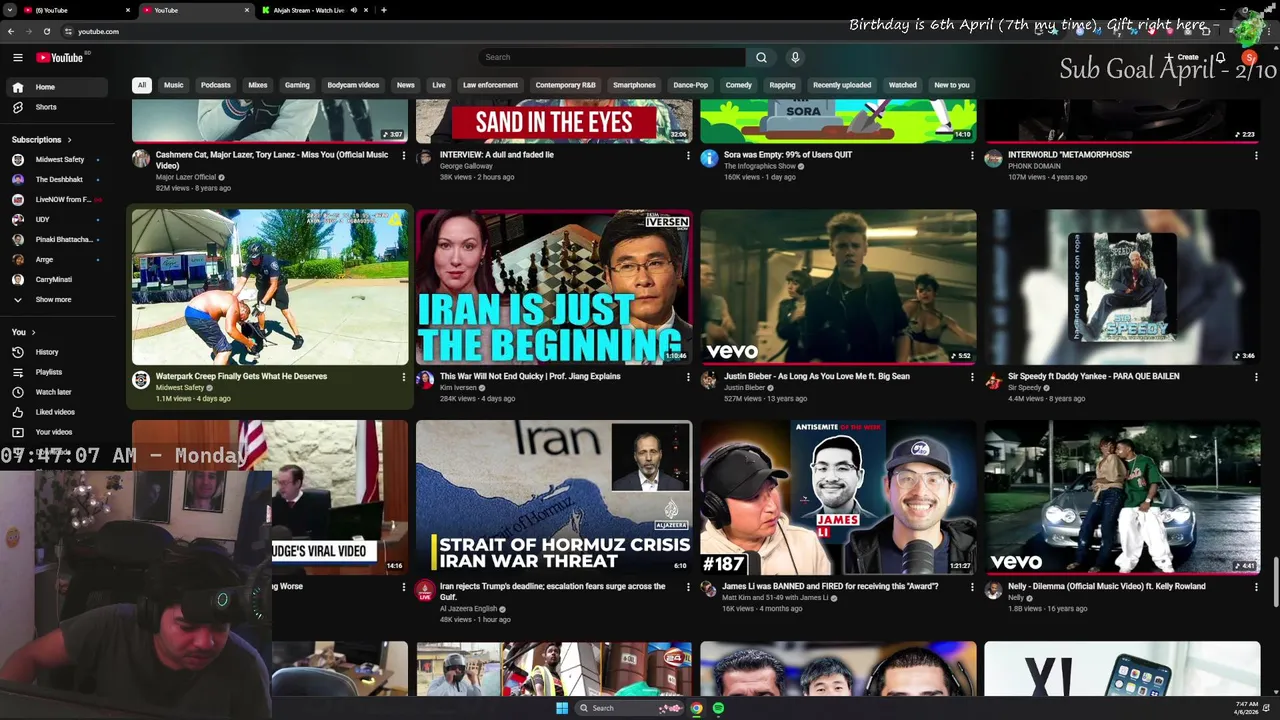Open the IRAN IS JUST THE BEGINNING thumbnail
The width and height of the screenshot is (1280, 720).
[x=554, y=287]
